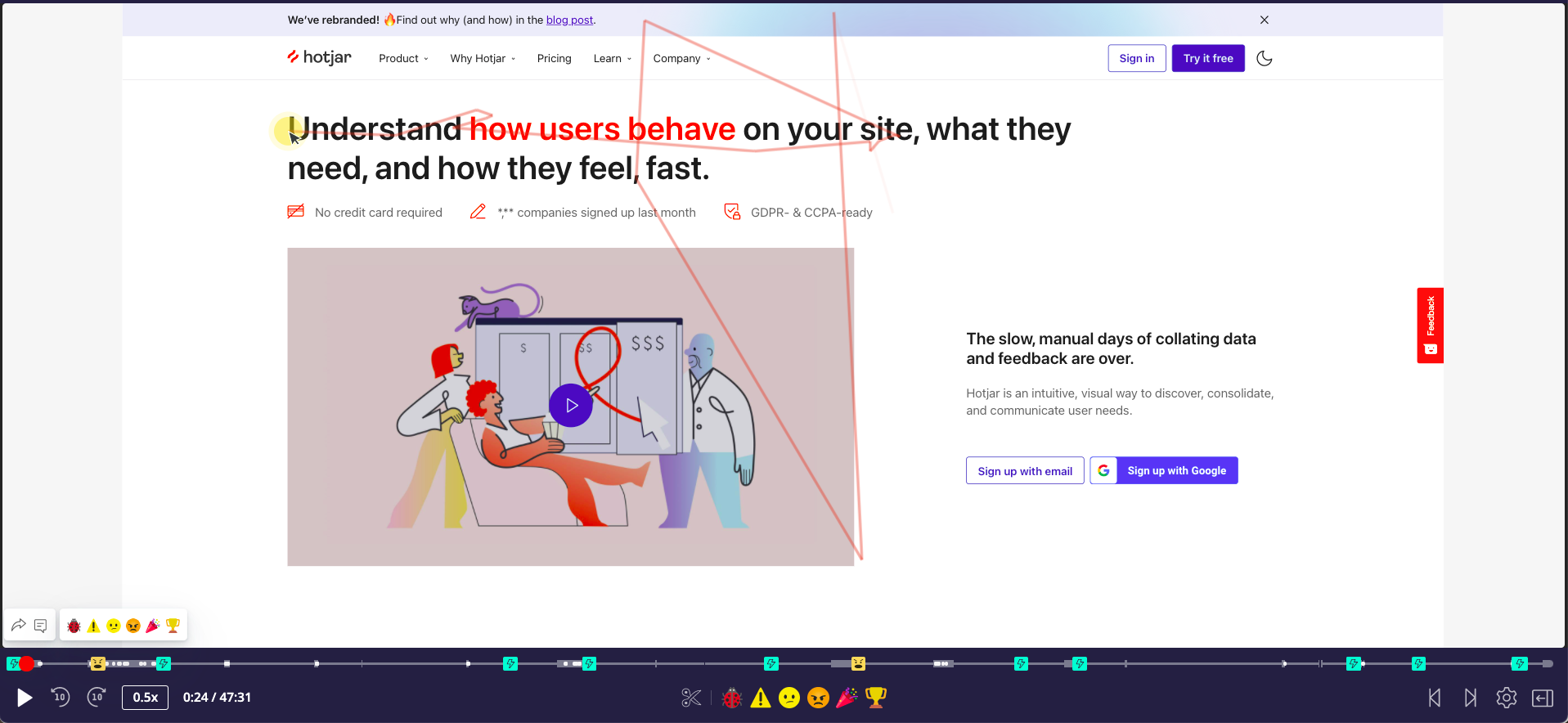The height and width of the screenshot is (723, 1568).
Task: Open the red Feedback side tab
Action: click(x=1430, y=326)
